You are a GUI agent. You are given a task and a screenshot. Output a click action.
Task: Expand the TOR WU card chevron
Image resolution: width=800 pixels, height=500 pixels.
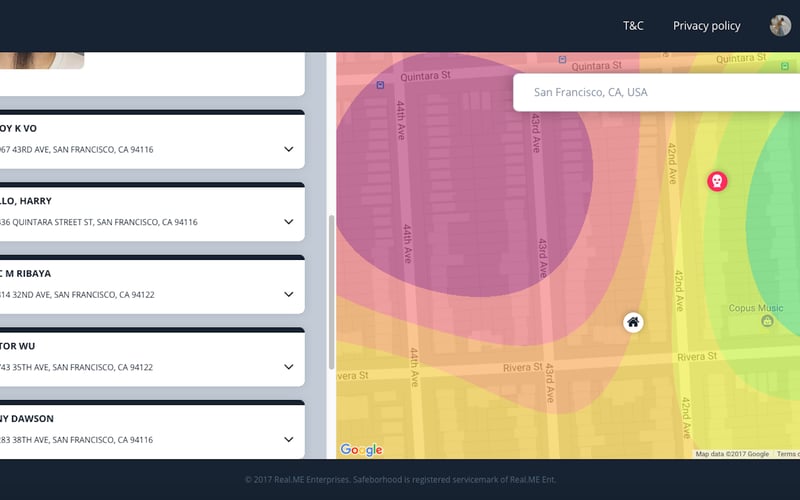289,366
